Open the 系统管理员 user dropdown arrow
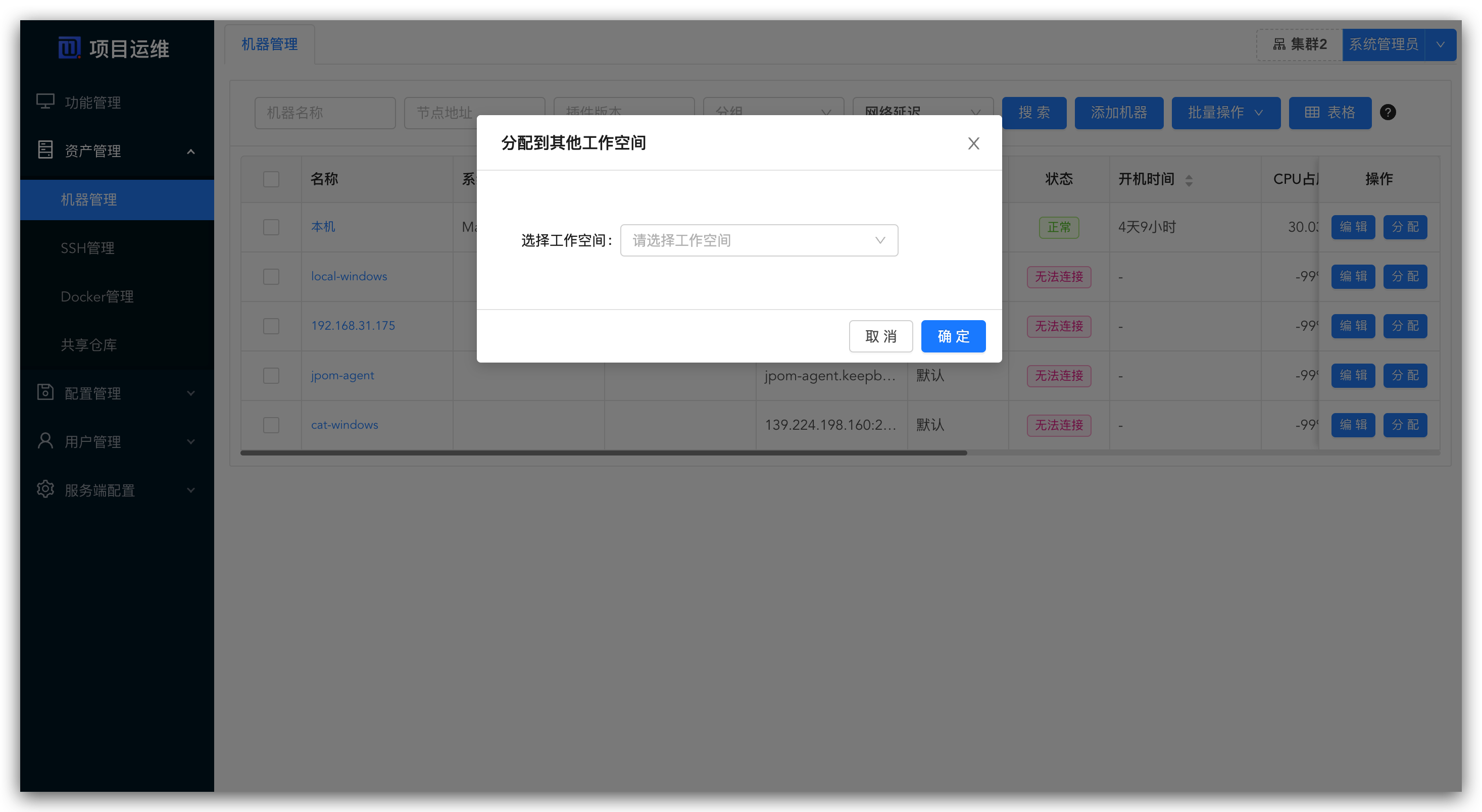The width and height of the screenshot is (1482, 812). 1440,44
